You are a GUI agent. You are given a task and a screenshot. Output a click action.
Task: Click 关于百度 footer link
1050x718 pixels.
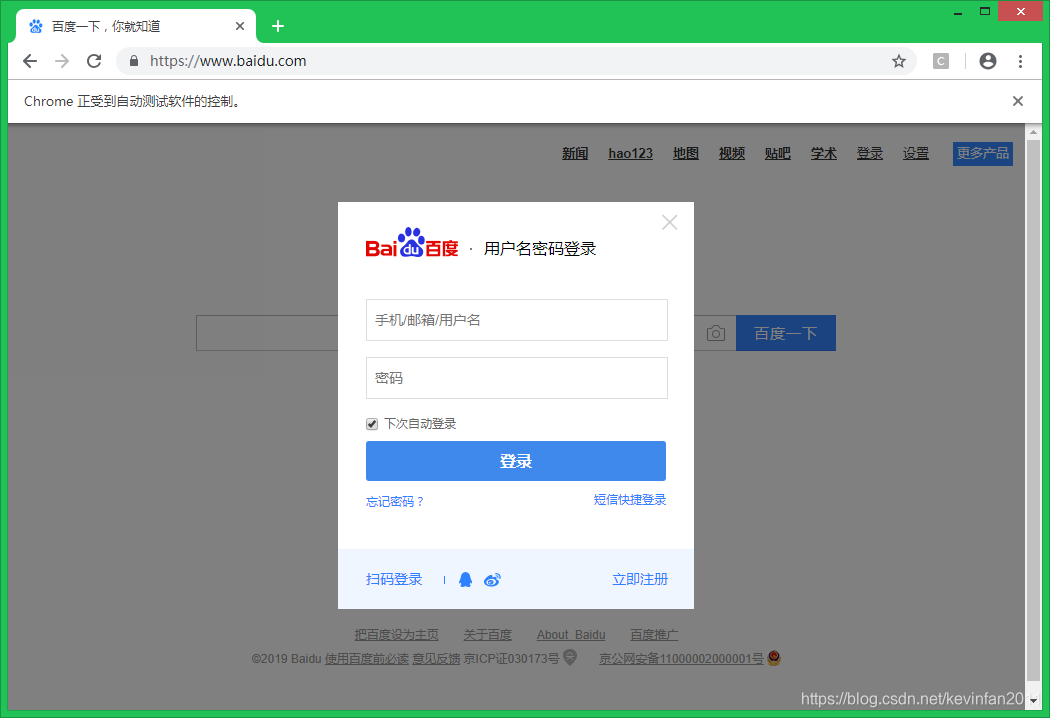488,634
